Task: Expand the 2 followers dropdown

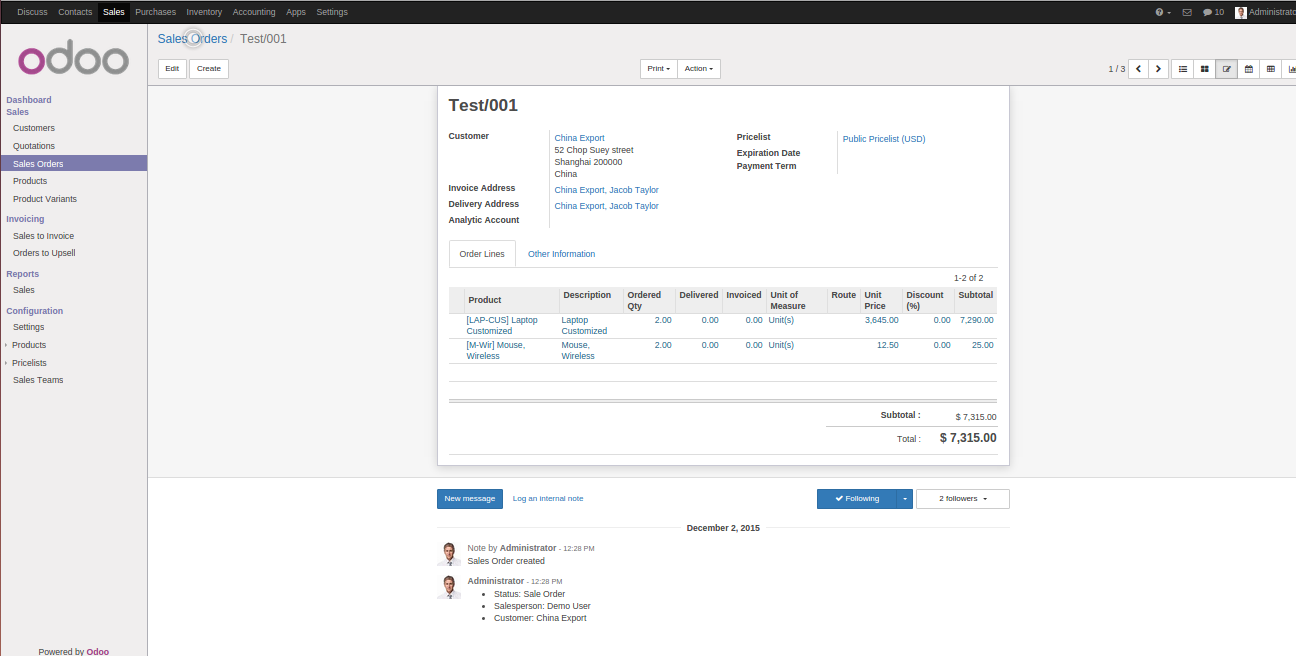Action: coord(962,499)
